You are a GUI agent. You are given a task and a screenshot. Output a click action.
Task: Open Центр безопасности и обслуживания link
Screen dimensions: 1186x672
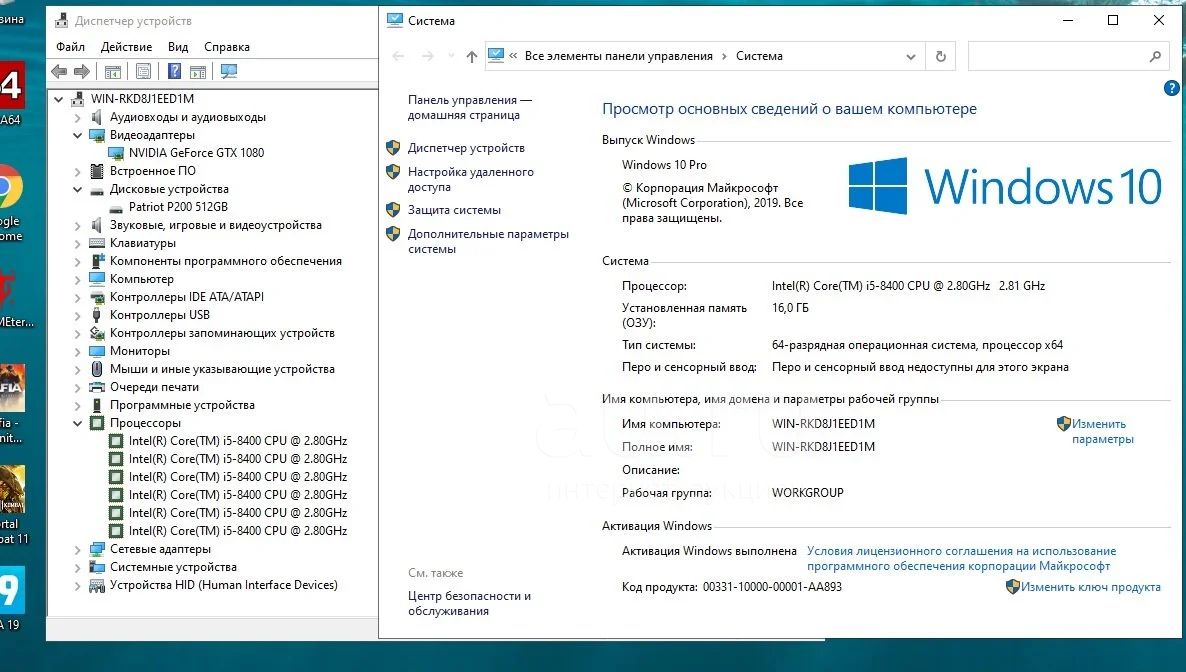(469, 603)
